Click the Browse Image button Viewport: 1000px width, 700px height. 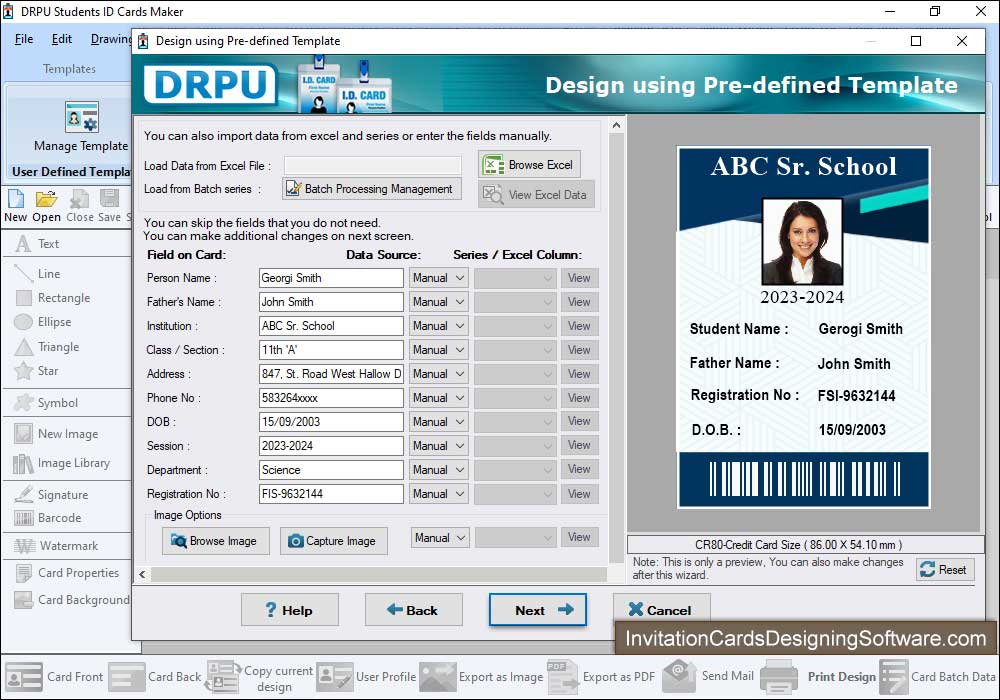[216, 541]
